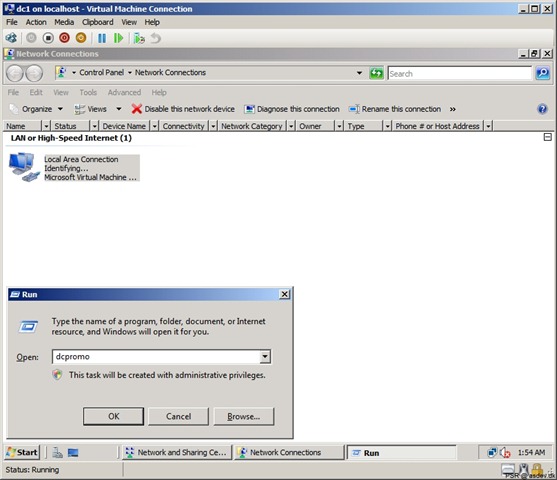Image resolution: width=557 pixels, height=480 pixels.
Task: Open the Name column filter dropdown
Action: click(46, 126)
